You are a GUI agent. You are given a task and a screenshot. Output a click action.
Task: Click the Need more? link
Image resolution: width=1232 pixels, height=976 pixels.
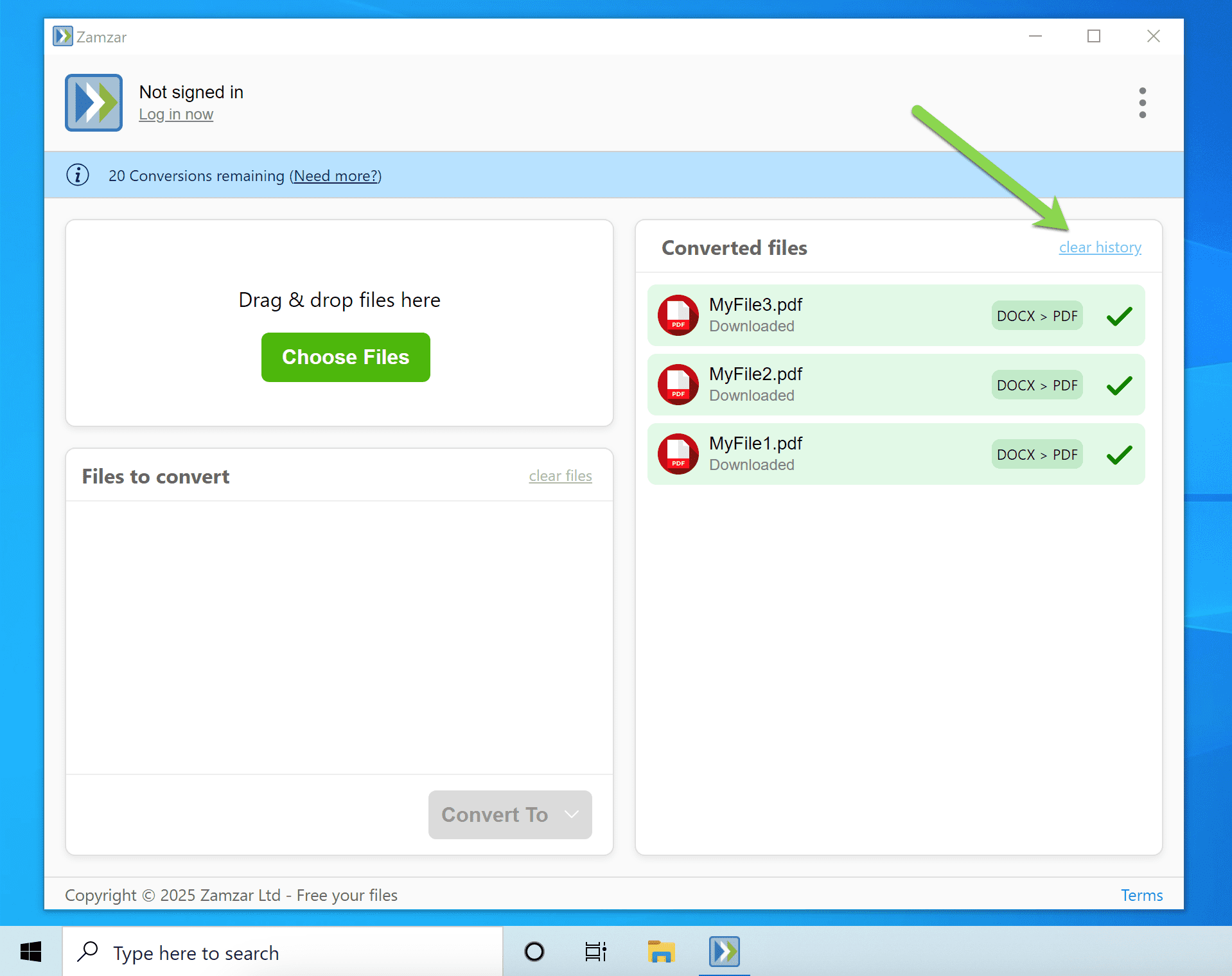(335, 176)
